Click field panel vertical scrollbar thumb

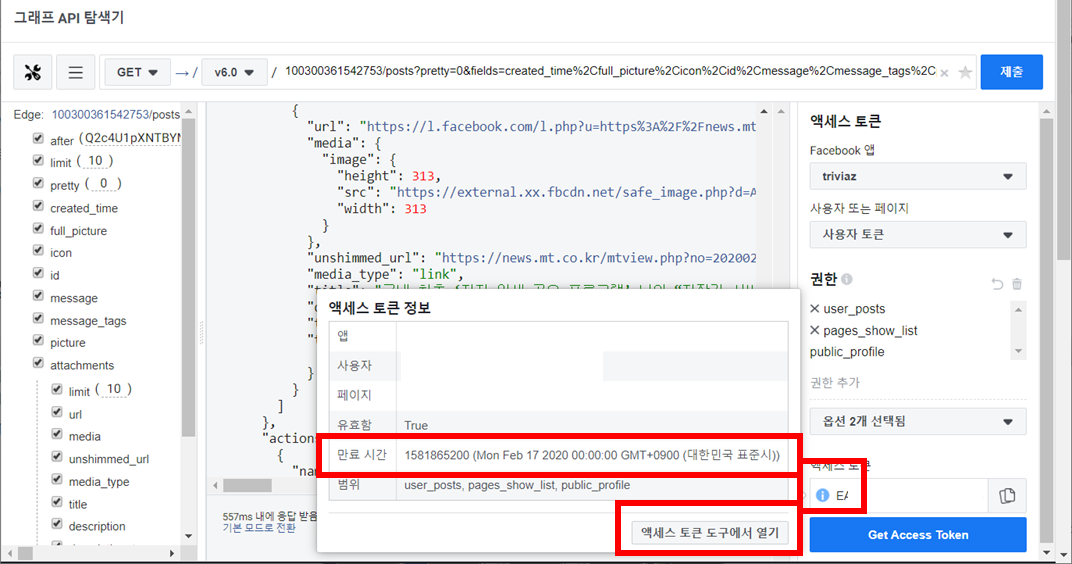tap(189, 277)
